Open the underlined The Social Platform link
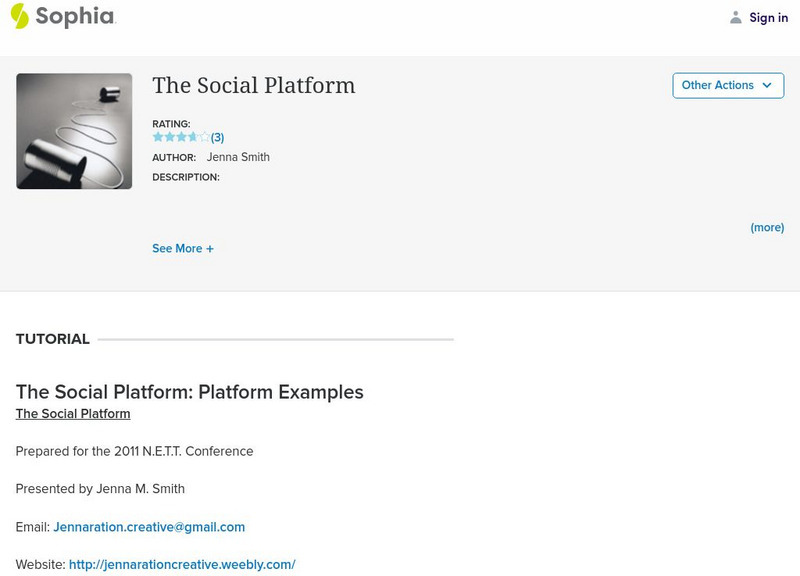800x576 pixels. (x=73, y=414)
